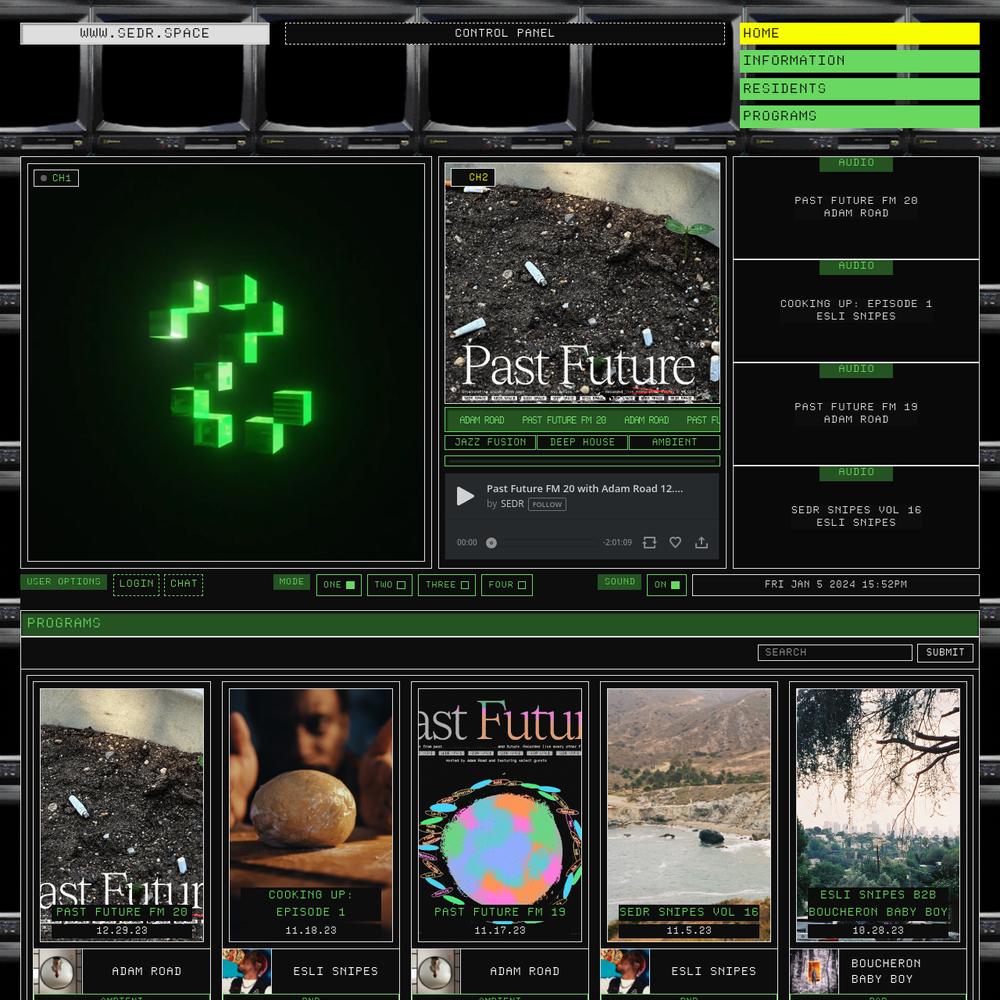Click the share icon in audio player
The height and width of the screenshot is (1000, 1000).
(x=701, y=542)
